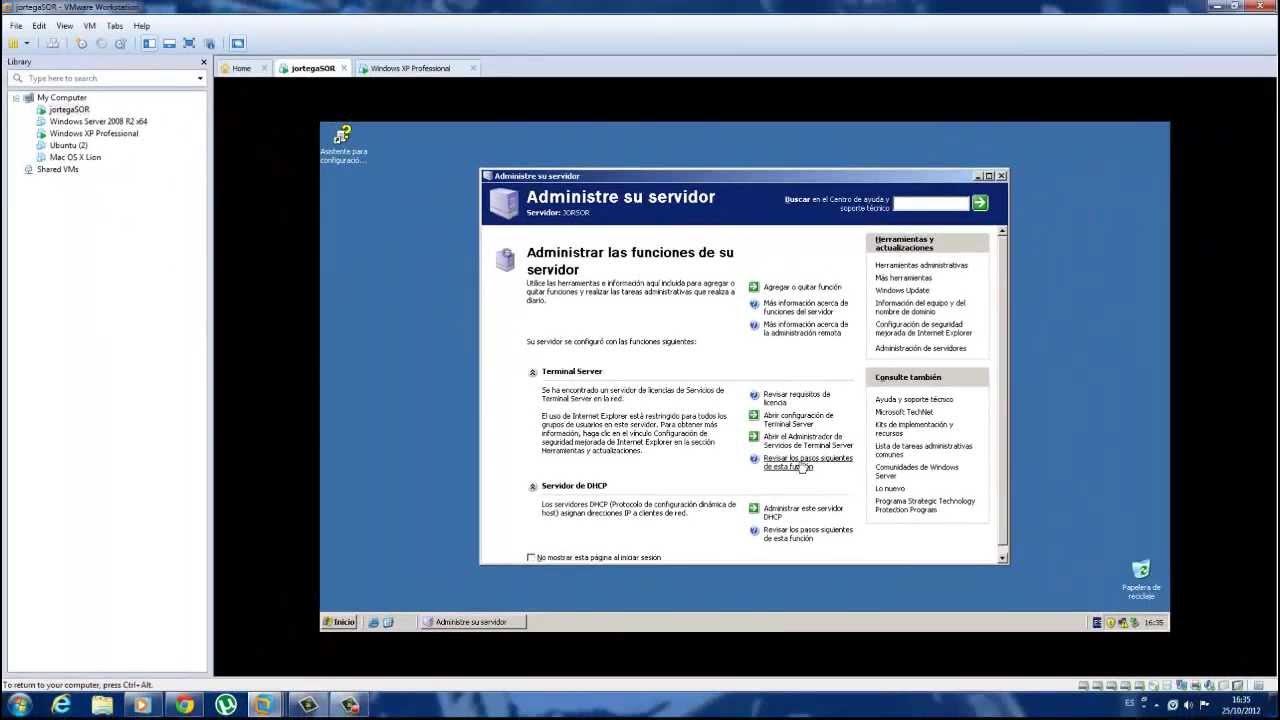This screenshot has width=1280, height=720.
Task: Click Send Ctrl+Alt+Del toolbar icon
Action: tap(53, 43)
